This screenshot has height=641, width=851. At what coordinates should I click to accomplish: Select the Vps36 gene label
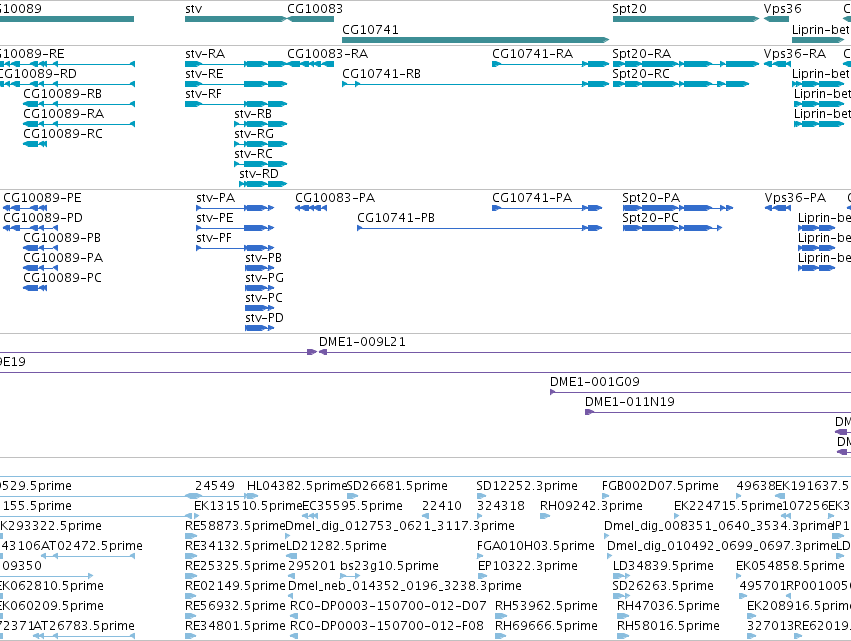782,9
